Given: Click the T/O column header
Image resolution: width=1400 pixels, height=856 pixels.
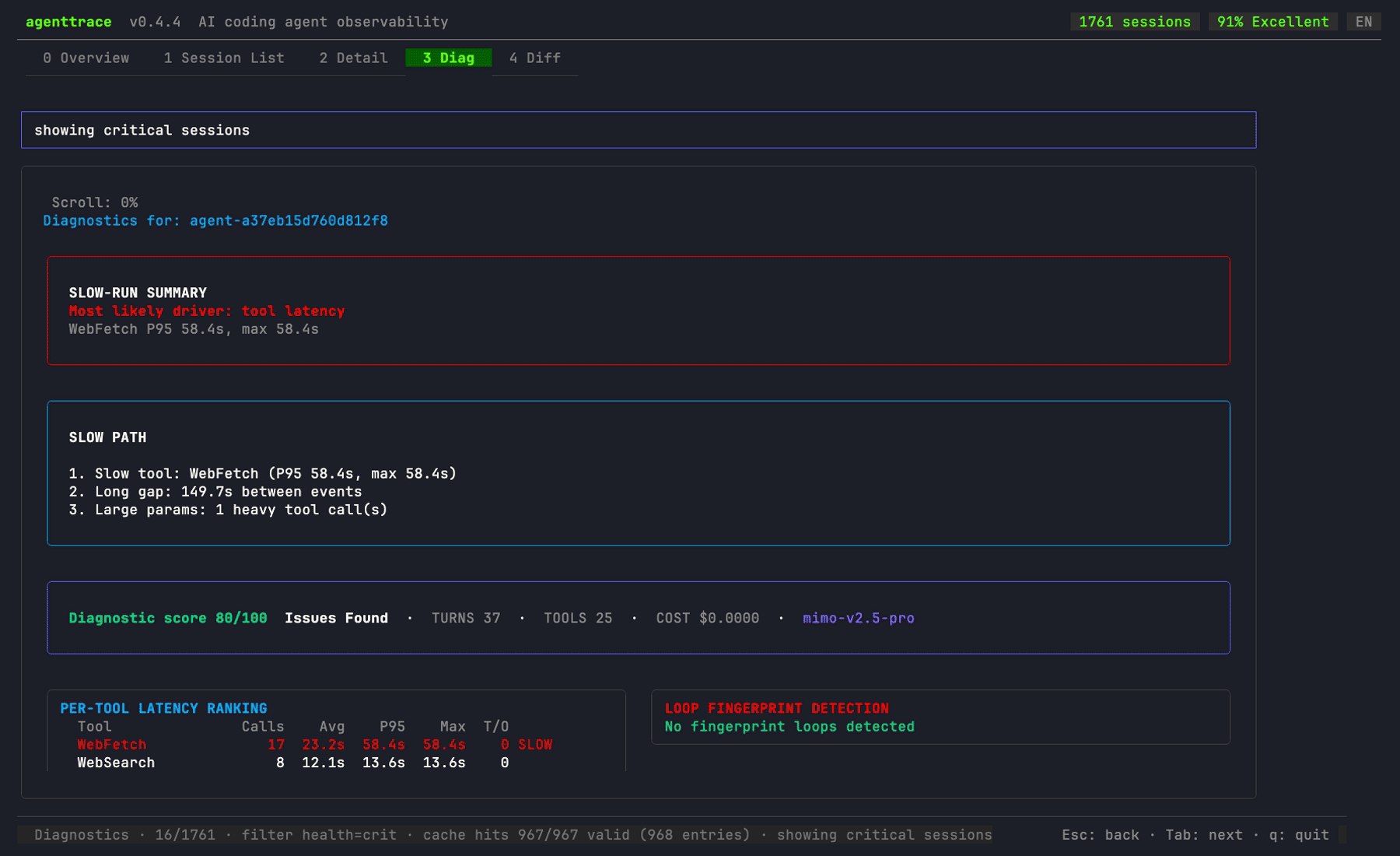Looking at the screenshot, I should click(x=496, y=727).
